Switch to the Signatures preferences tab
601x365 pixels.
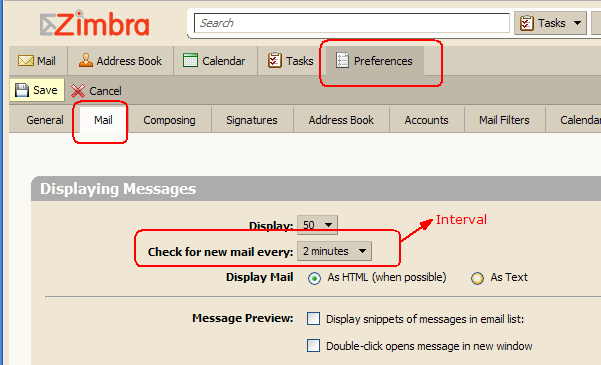click(x=252, y=120)
